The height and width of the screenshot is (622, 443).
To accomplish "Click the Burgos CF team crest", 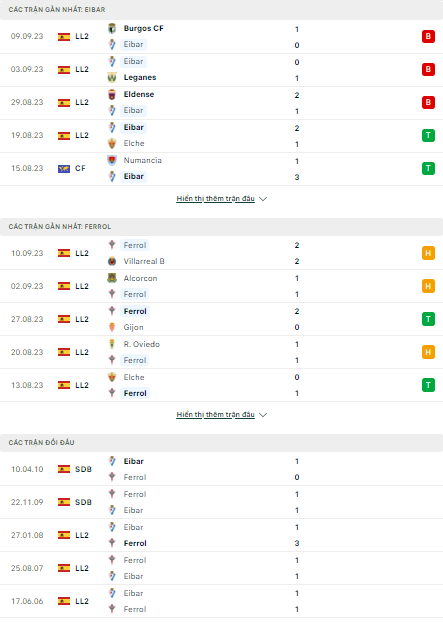I will point(112,28).
